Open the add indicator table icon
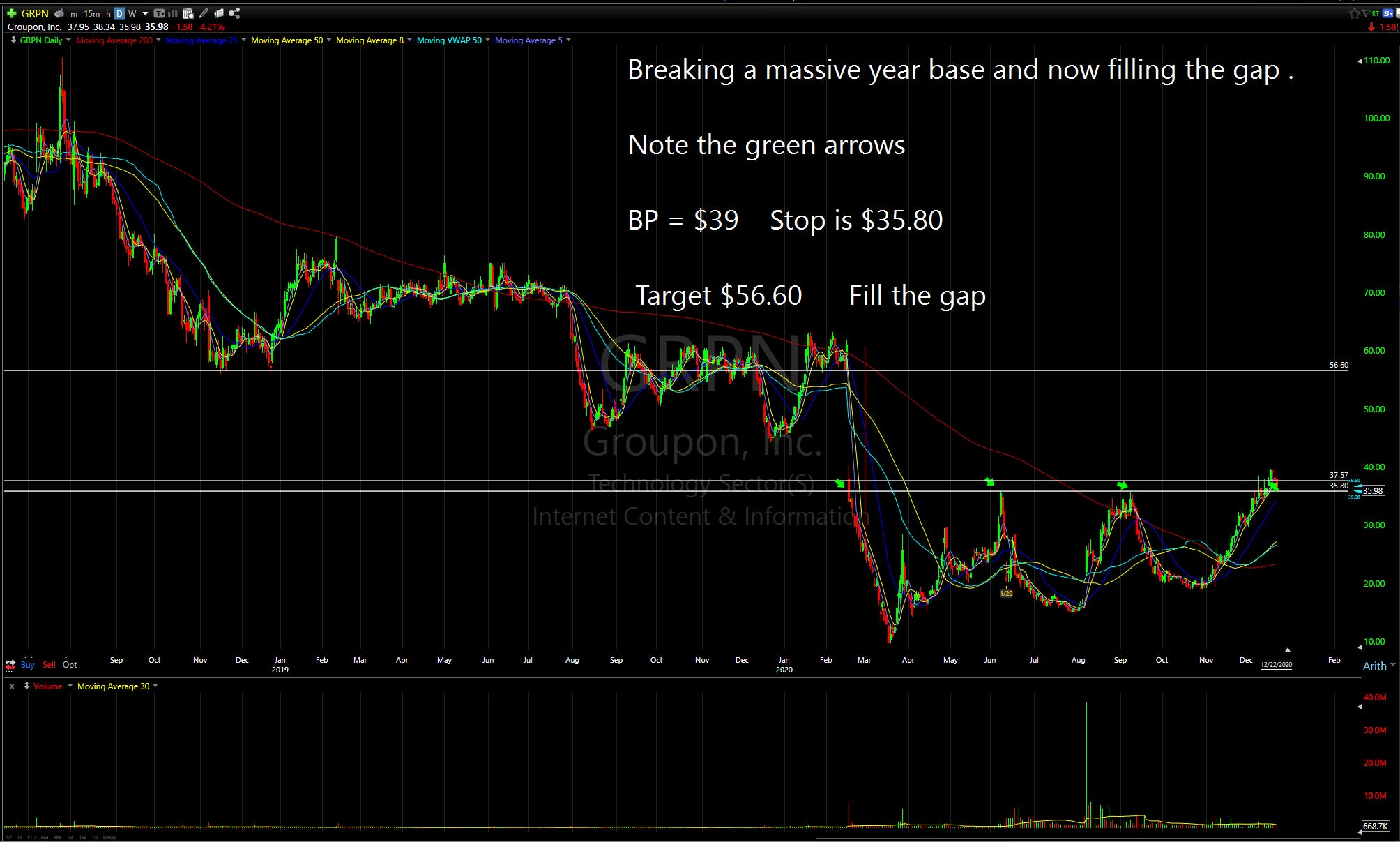 coord(188,13)
